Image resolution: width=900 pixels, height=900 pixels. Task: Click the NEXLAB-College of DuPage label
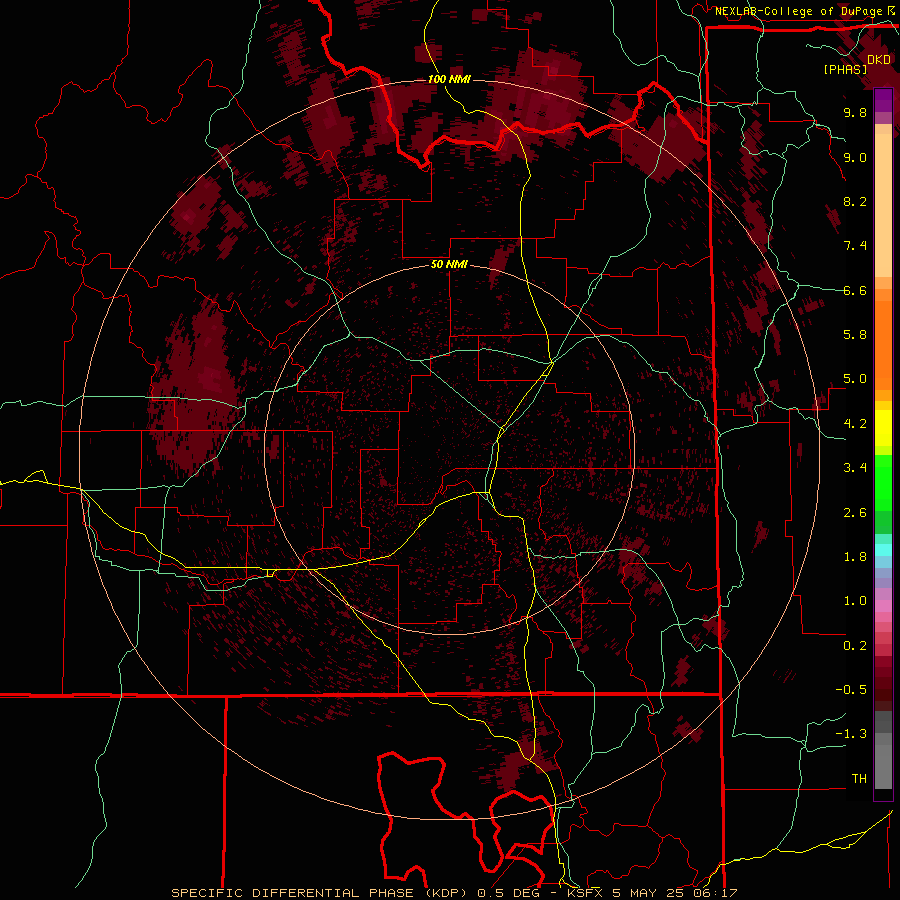[x=798, y=11]
